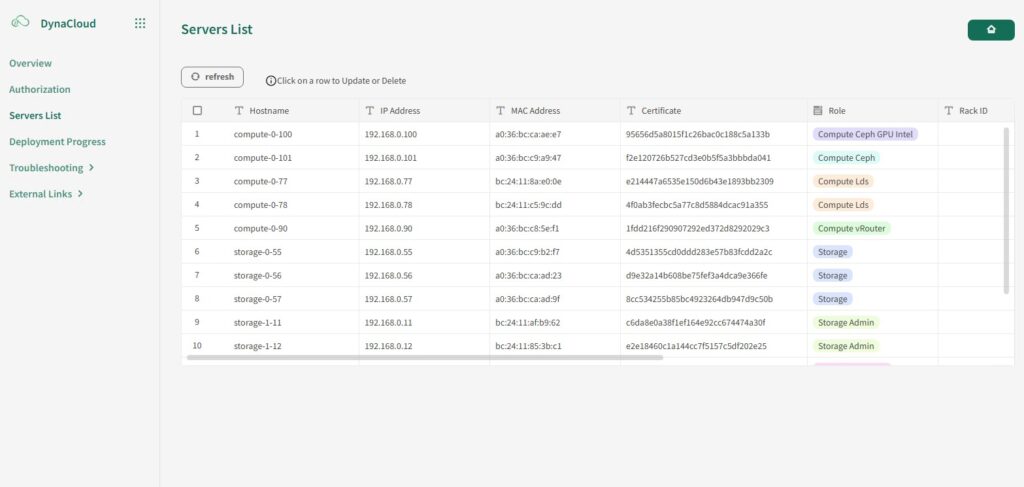Expand the Troubleshooting sidebar menu
The height and width of the screenshot is (487, 1024).
pyautogui.click(x=51, y=168)
